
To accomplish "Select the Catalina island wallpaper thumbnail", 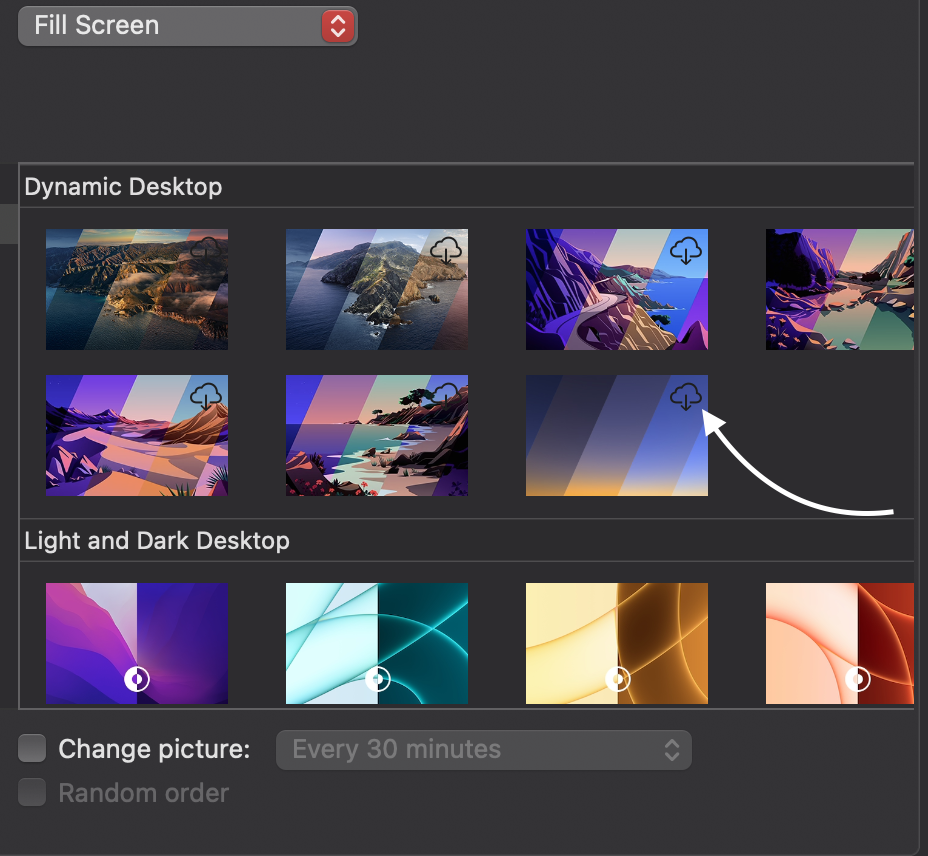I will [x=377, y=289].
